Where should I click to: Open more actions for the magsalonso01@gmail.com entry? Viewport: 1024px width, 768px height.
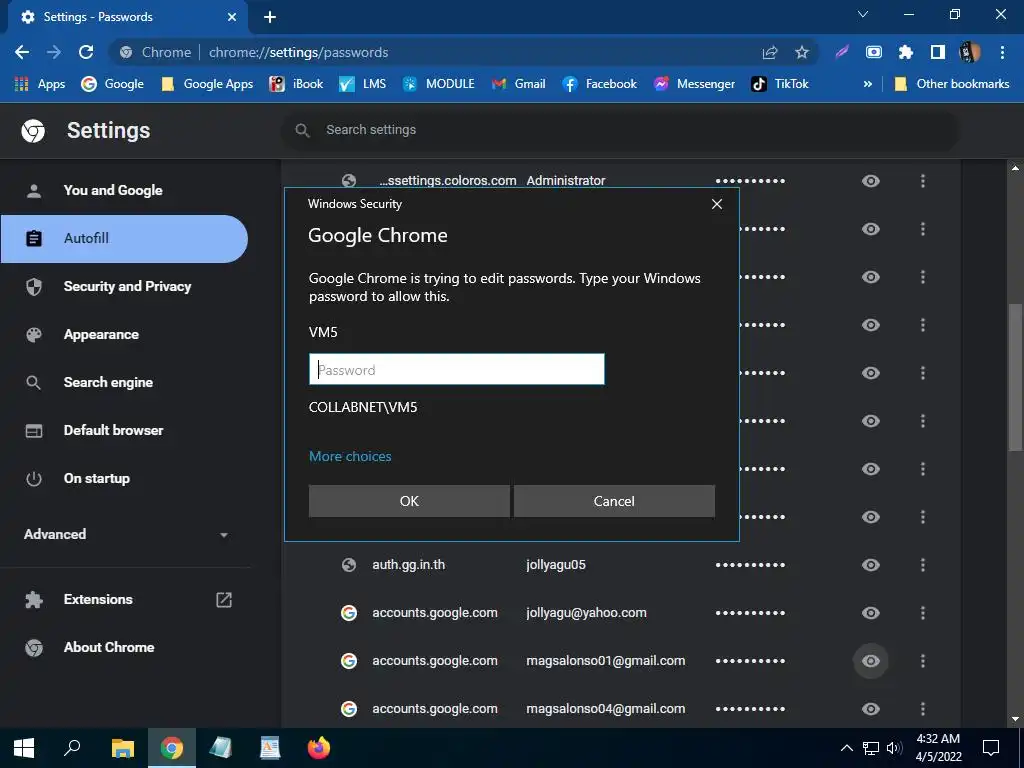click(x=923, y=661)
